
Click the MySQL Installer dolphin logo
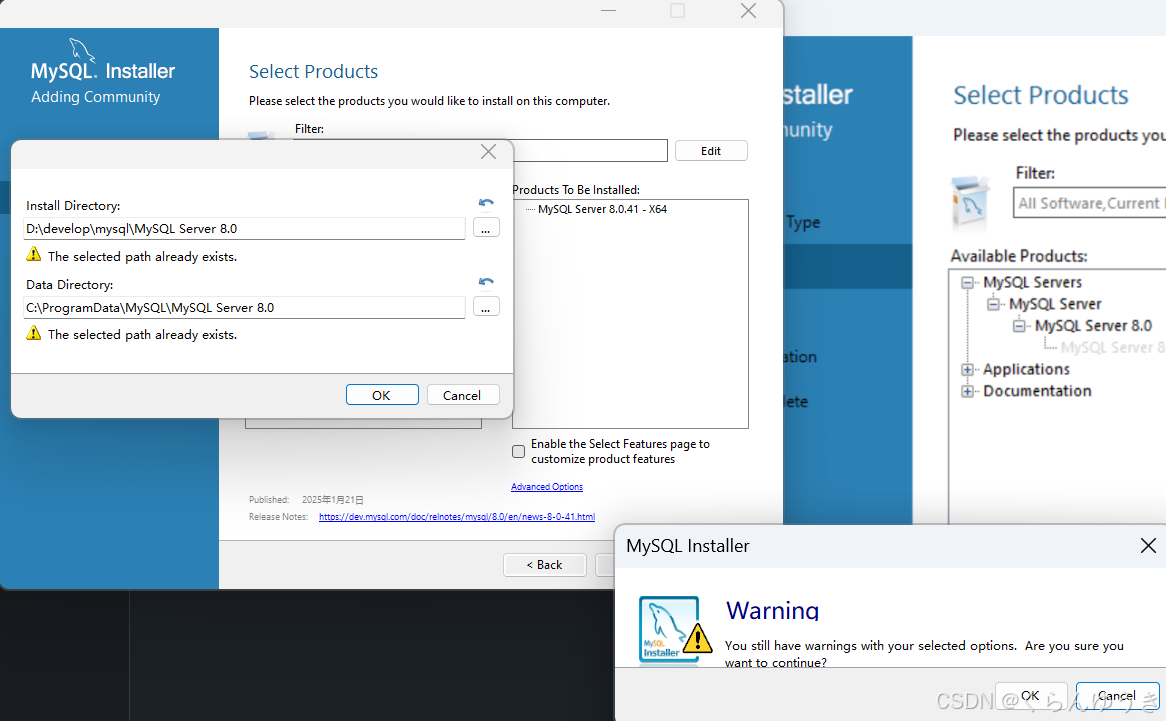pos(82,51)
